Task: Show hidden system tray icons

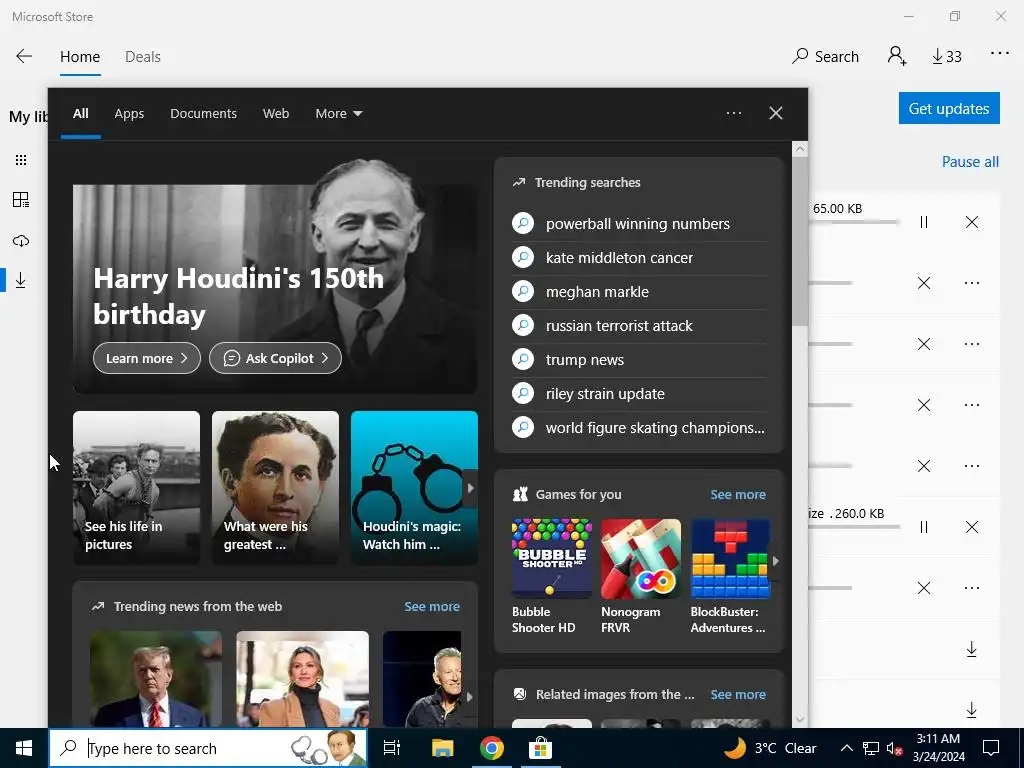Action: click(846, 748)
